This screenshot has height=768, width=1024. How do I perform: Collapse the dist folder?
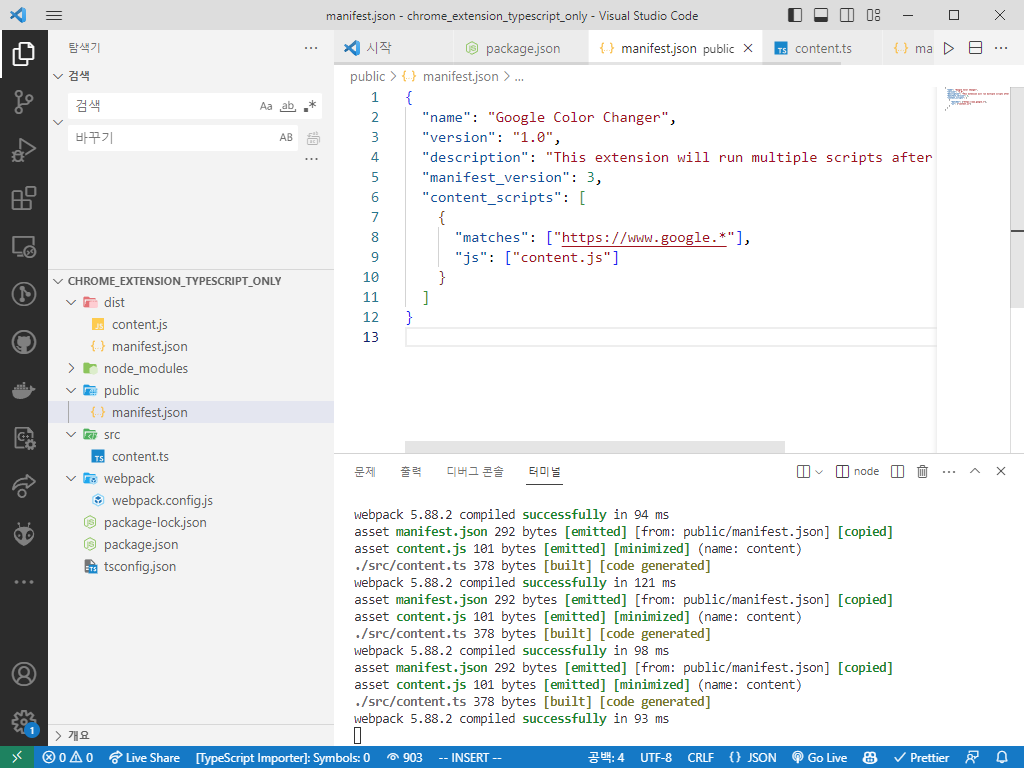click(71, 302)
